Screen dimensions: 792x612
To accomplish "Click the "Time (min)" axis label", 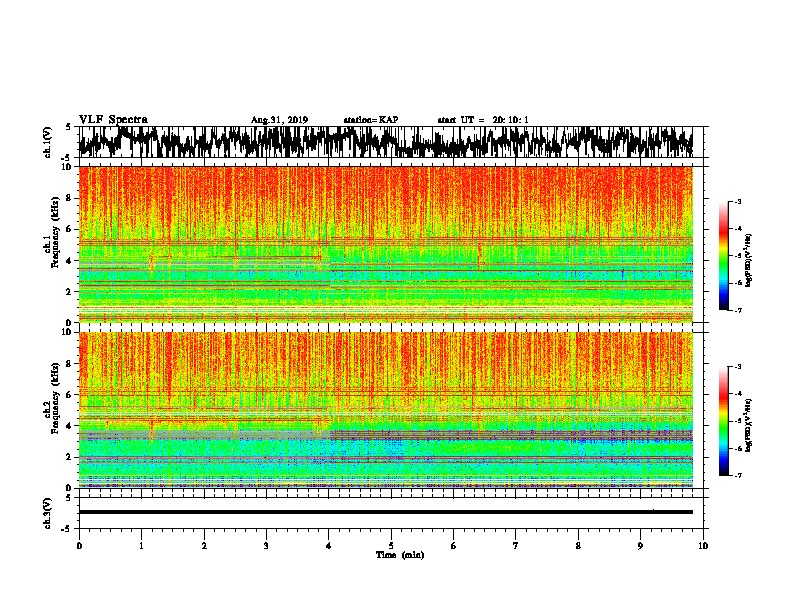I will click(x=400, y=555).
